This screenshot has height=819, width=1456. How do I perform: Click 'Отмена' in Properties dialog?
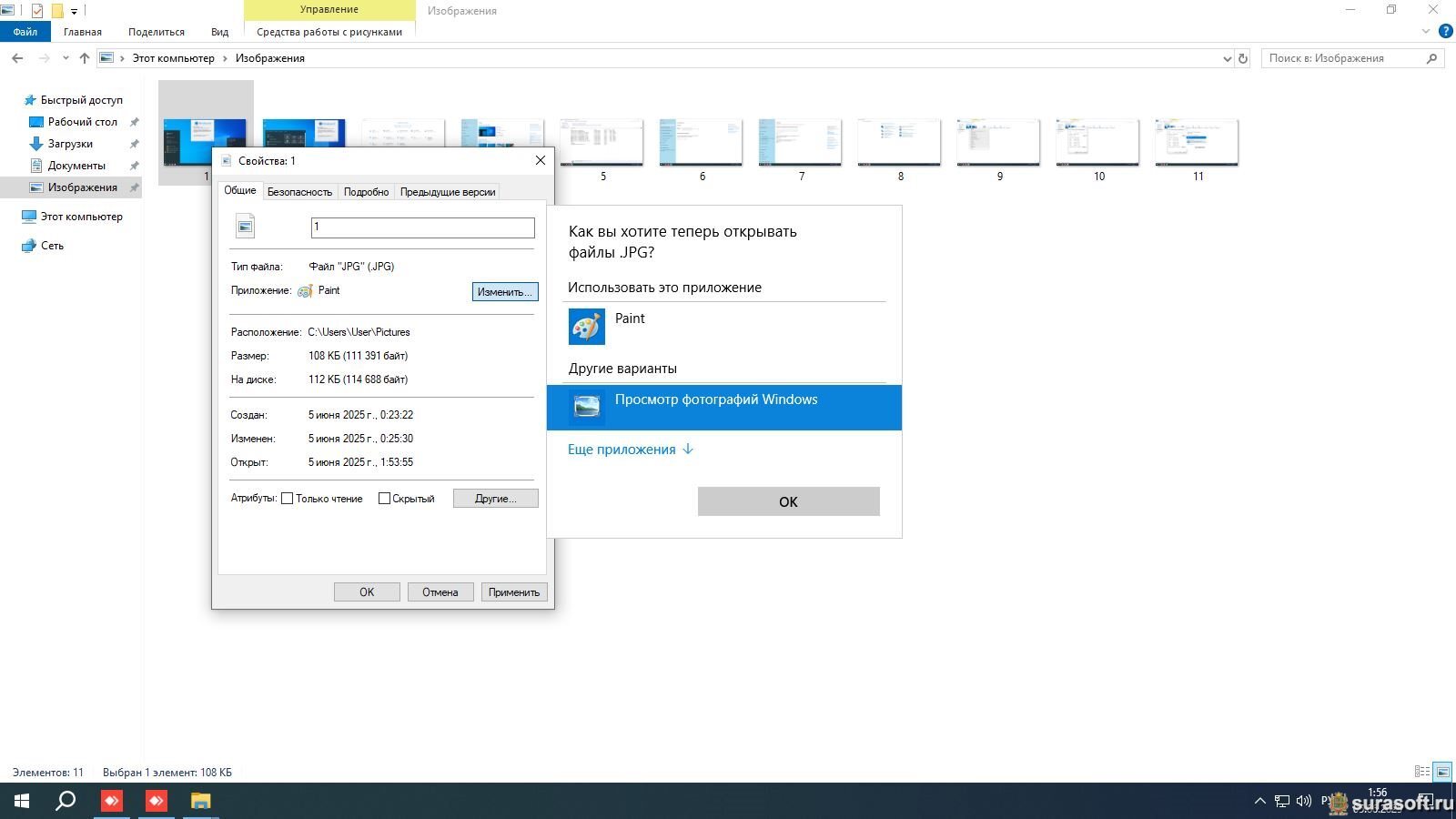(x=440, y=592)
